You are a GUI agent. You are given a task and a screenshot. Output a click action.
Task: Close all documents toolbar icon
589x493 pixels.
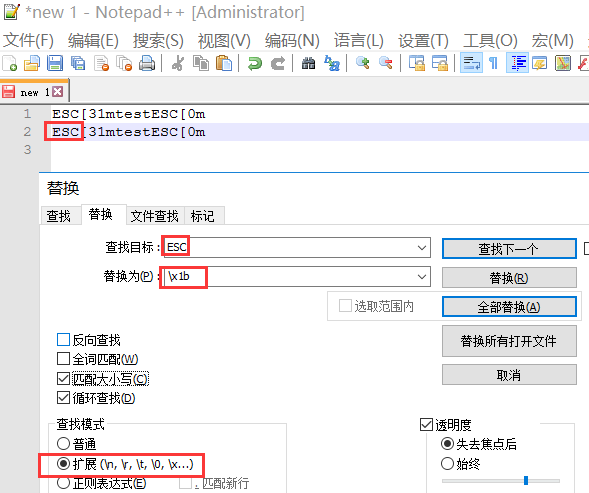click(x=124, y=63)
